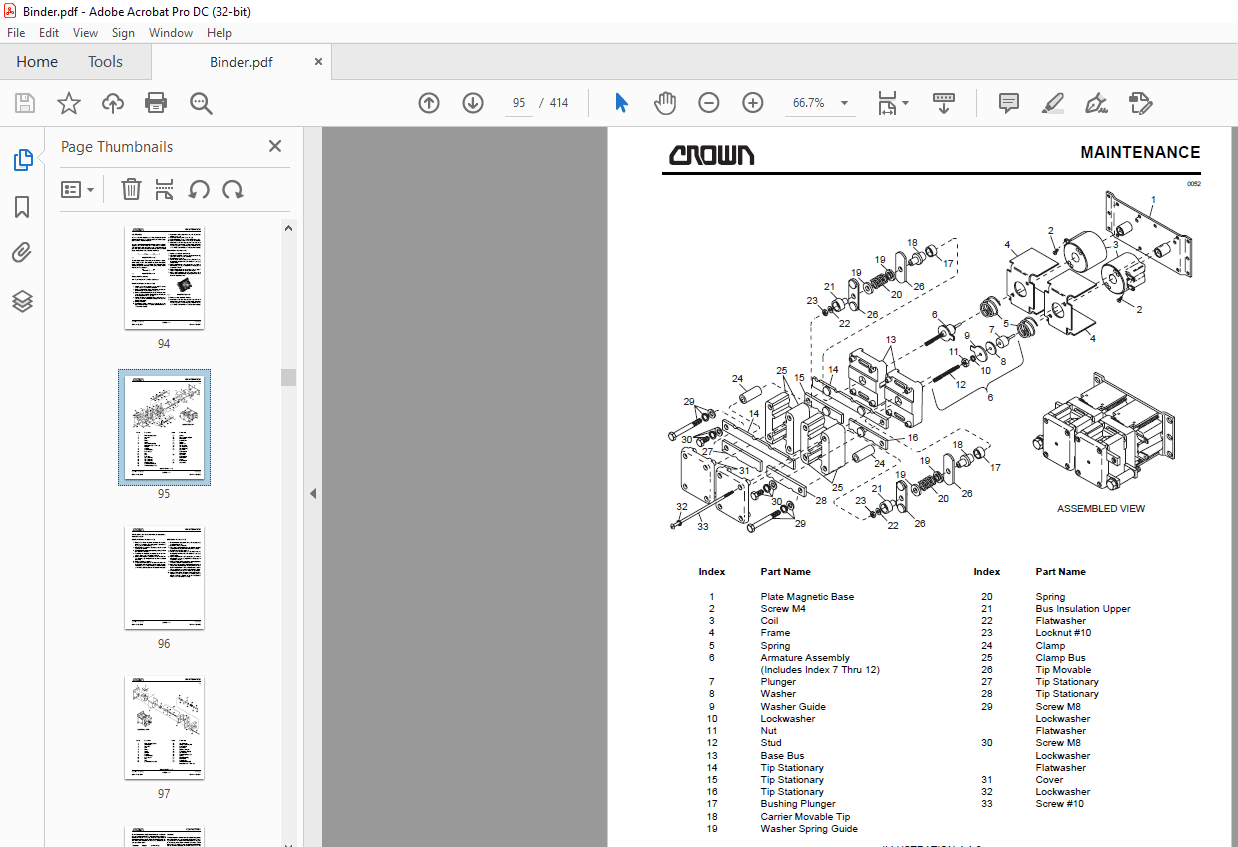Open the View menu
Viewport: 1238px width, 847px height.
85,32
